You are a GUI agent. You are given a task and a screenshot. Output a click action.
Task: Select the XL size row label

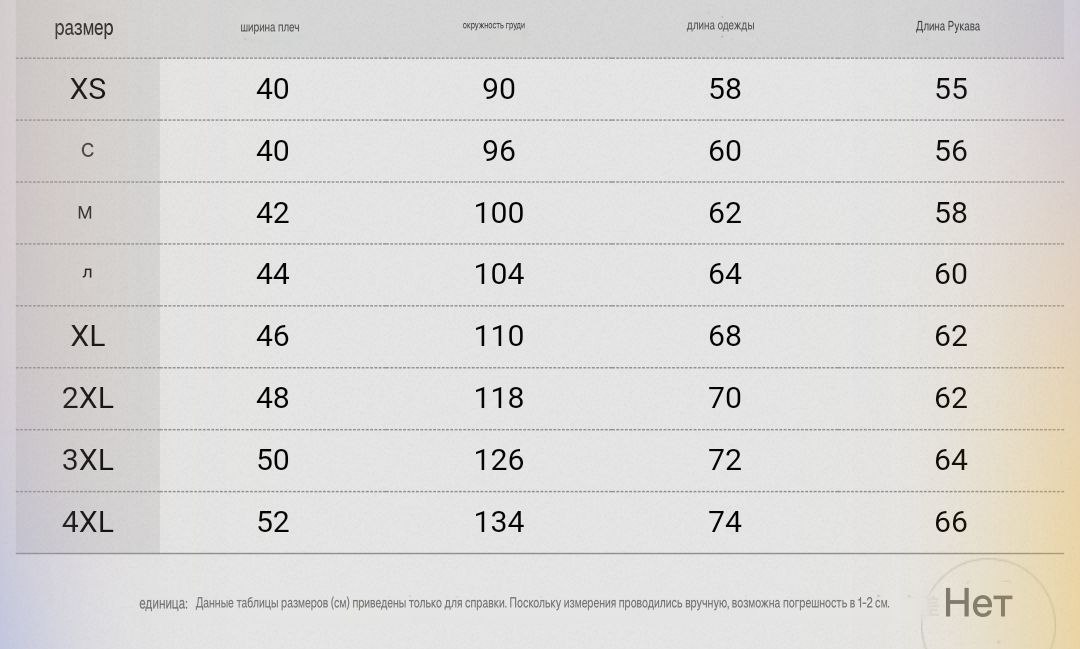pos(88,336)
